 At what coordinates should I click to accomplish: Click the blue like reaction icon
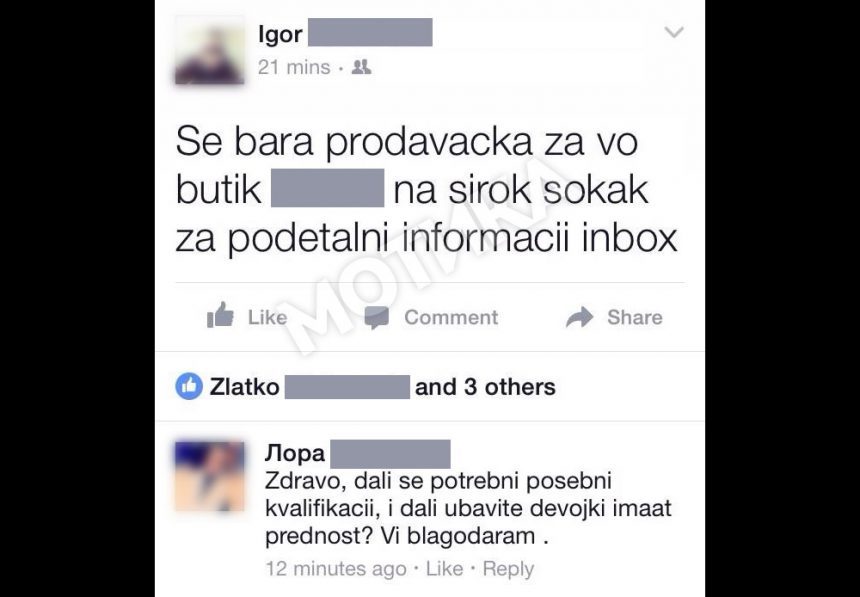pos(189,386)
